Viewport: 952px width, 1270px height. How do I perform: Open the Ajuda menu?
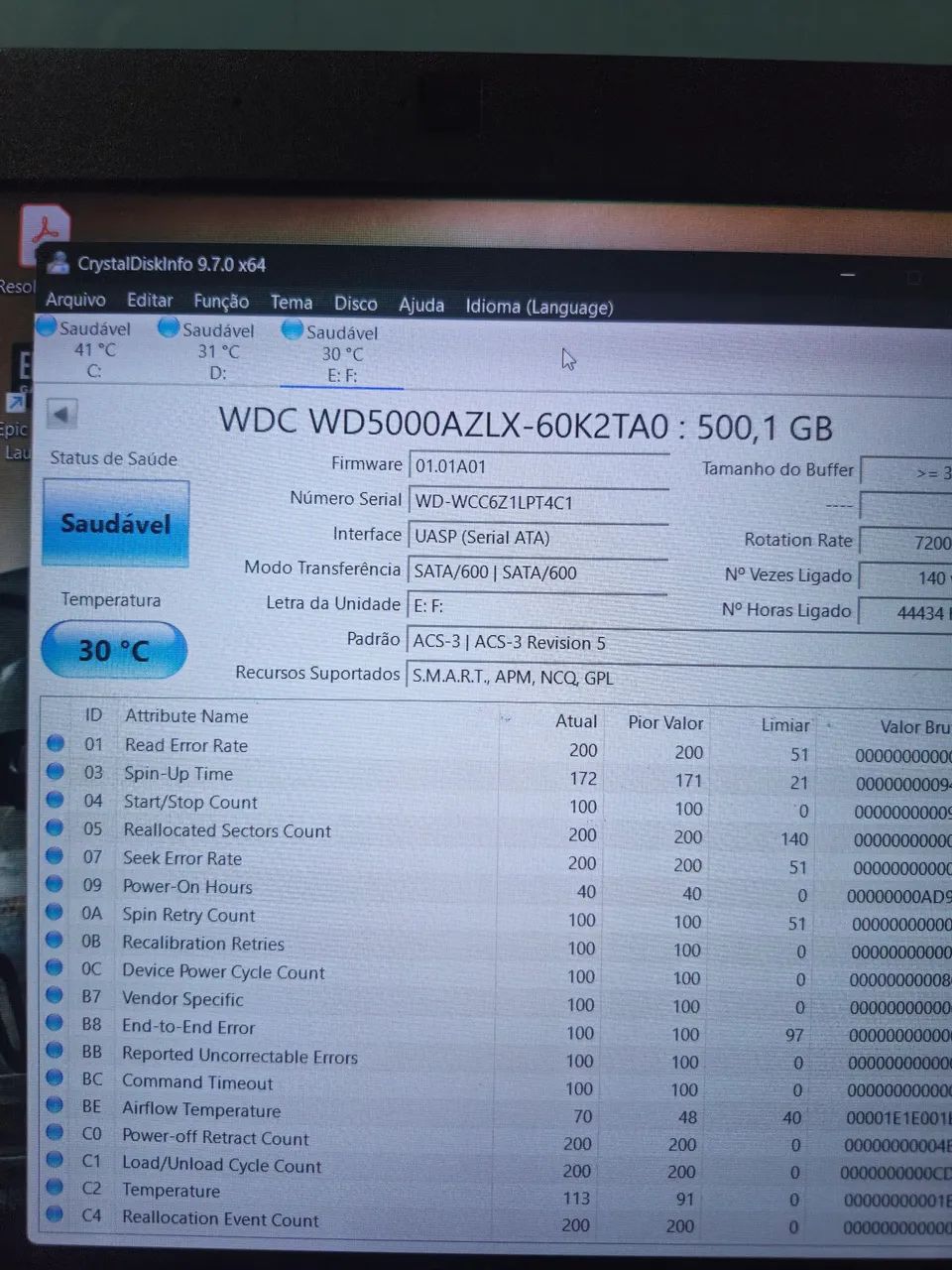(x=421, y=305)
